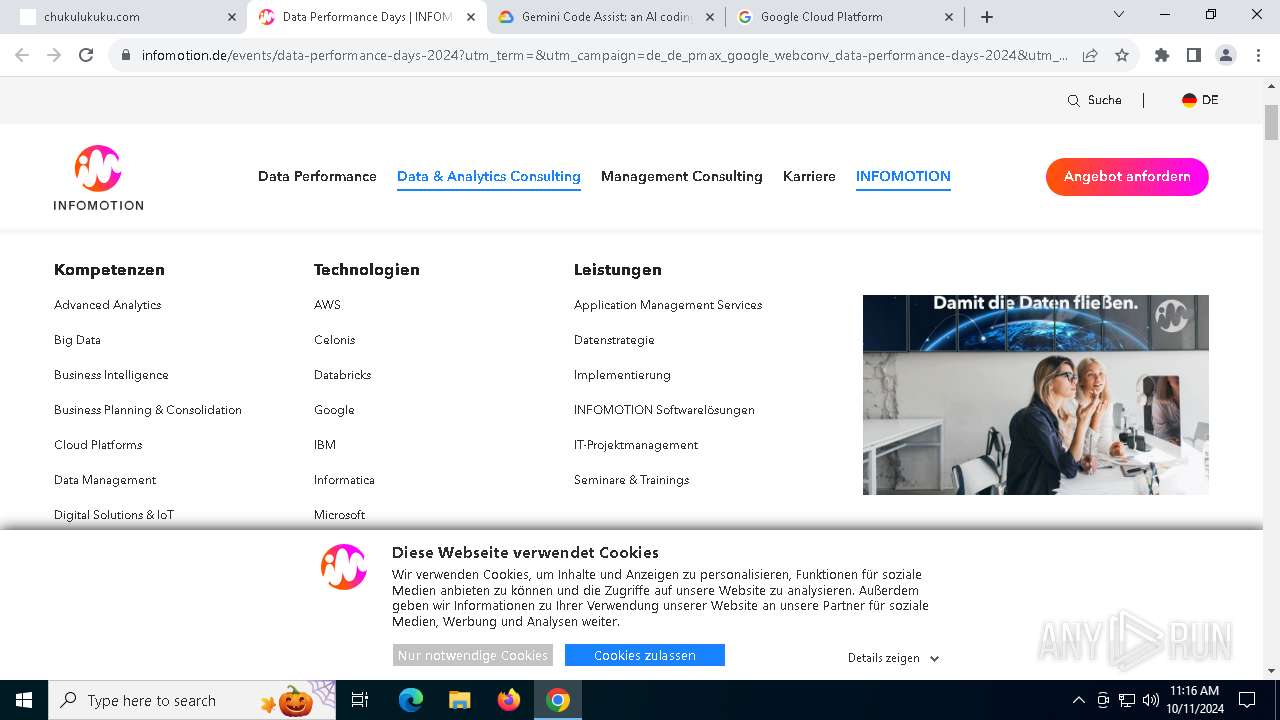Bookmark this page with the star icon
1280x720 pixels.
(1122, 55)
